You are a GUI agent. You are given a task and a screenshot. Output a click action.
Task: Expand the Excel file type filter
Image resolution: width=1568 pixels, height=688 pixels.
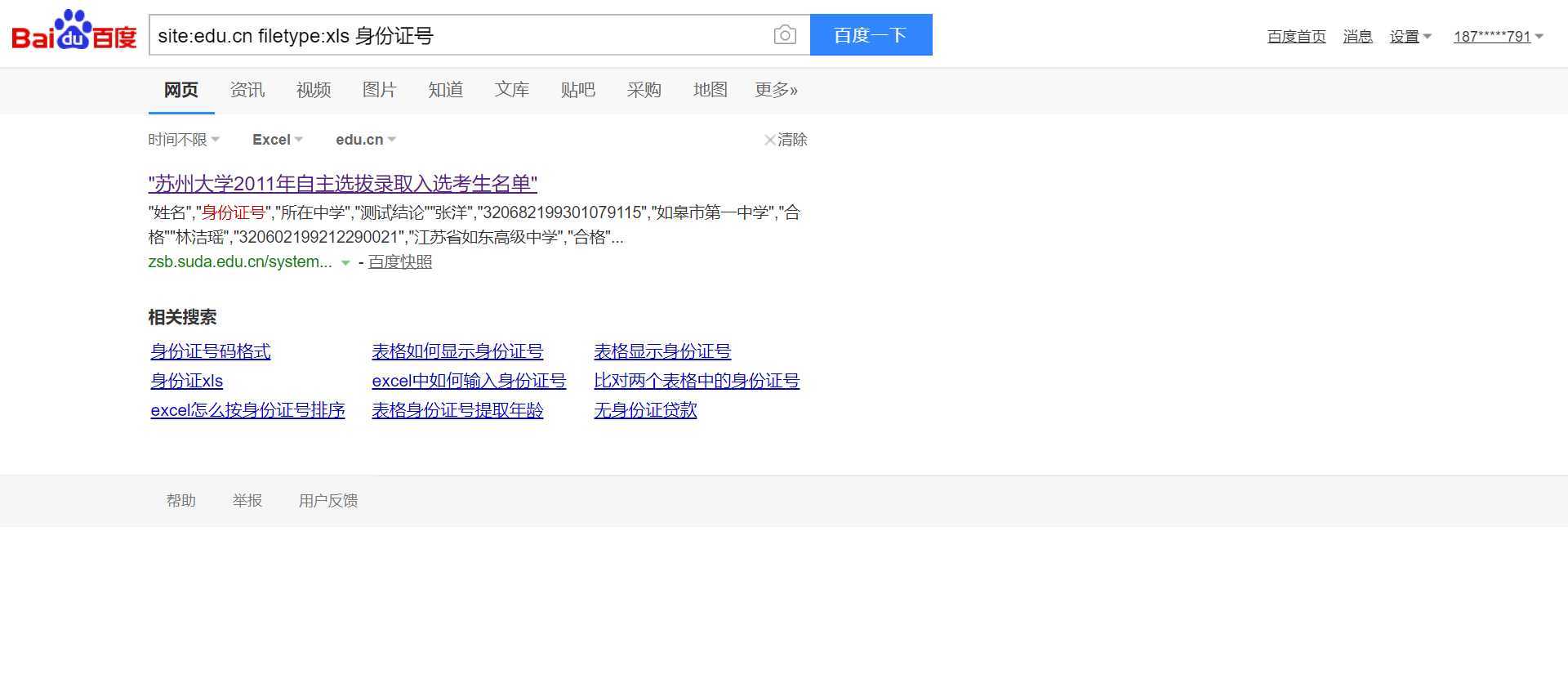[x=278, y=140]
